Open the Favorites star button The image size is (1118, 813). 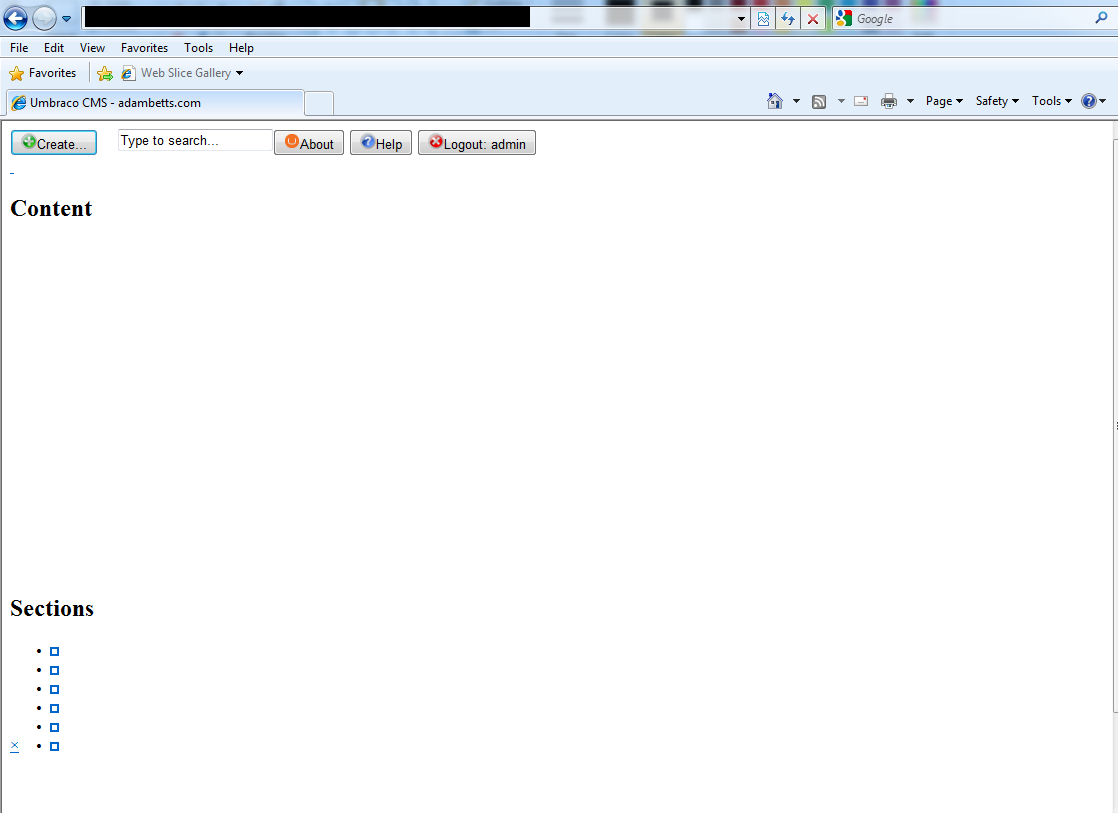pyautogui.click(x=43, y=73)
